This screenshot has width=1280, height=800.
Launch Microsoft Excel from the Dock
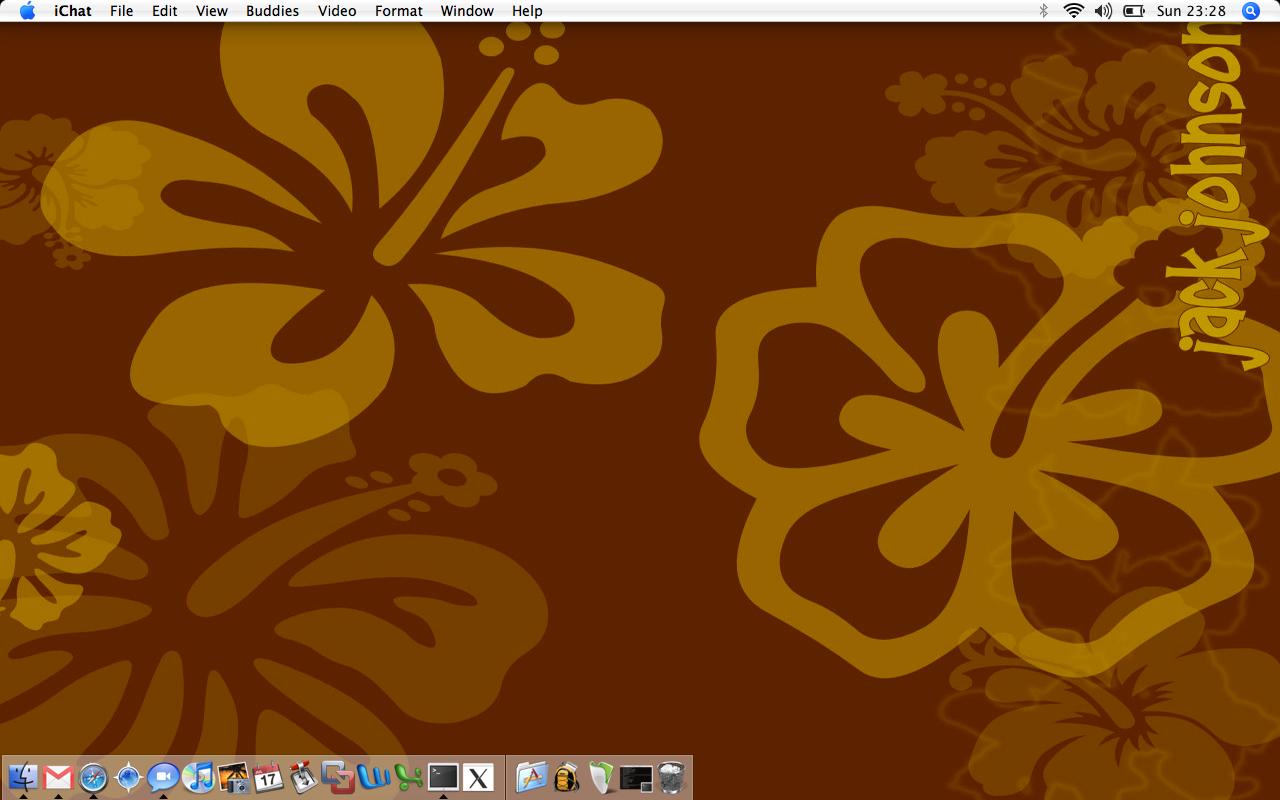point(408,777)
